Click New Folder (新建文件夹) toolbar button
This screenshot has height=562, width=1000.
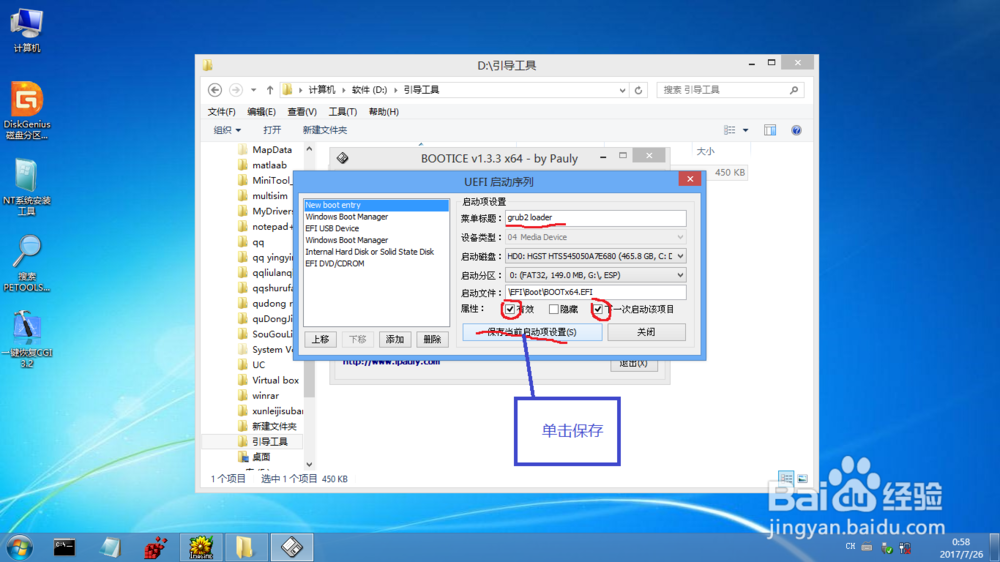tap(325, 130)
